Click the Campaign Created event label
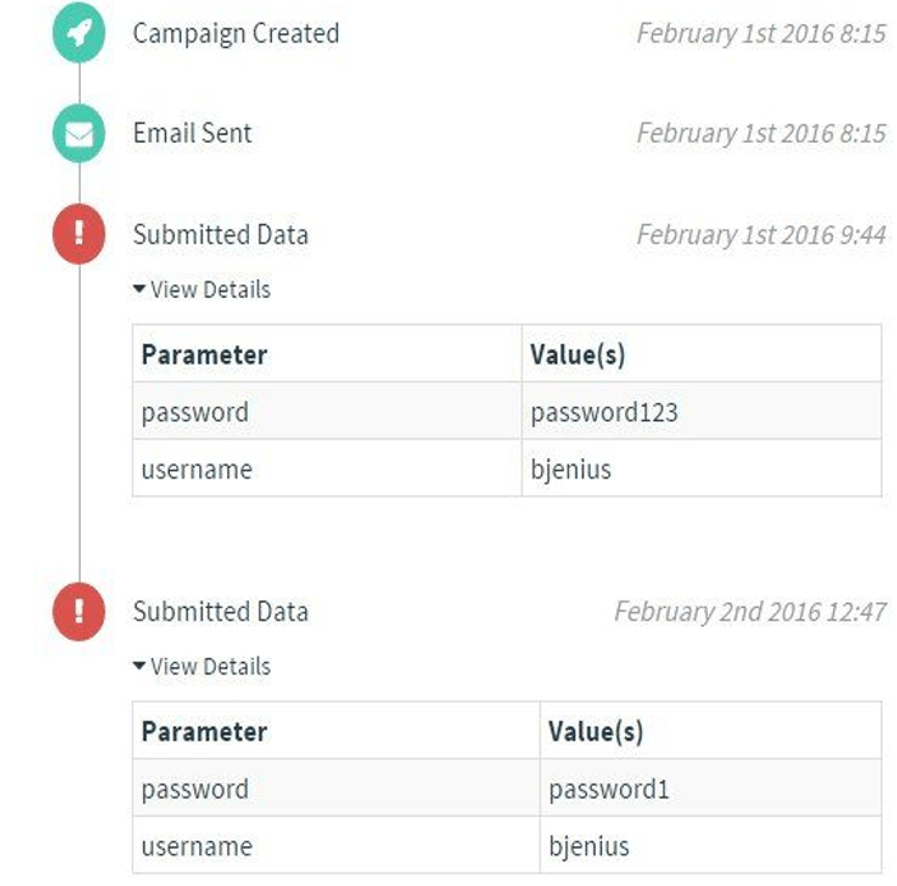The image size is (897, 886). click(x=236, y=33)
